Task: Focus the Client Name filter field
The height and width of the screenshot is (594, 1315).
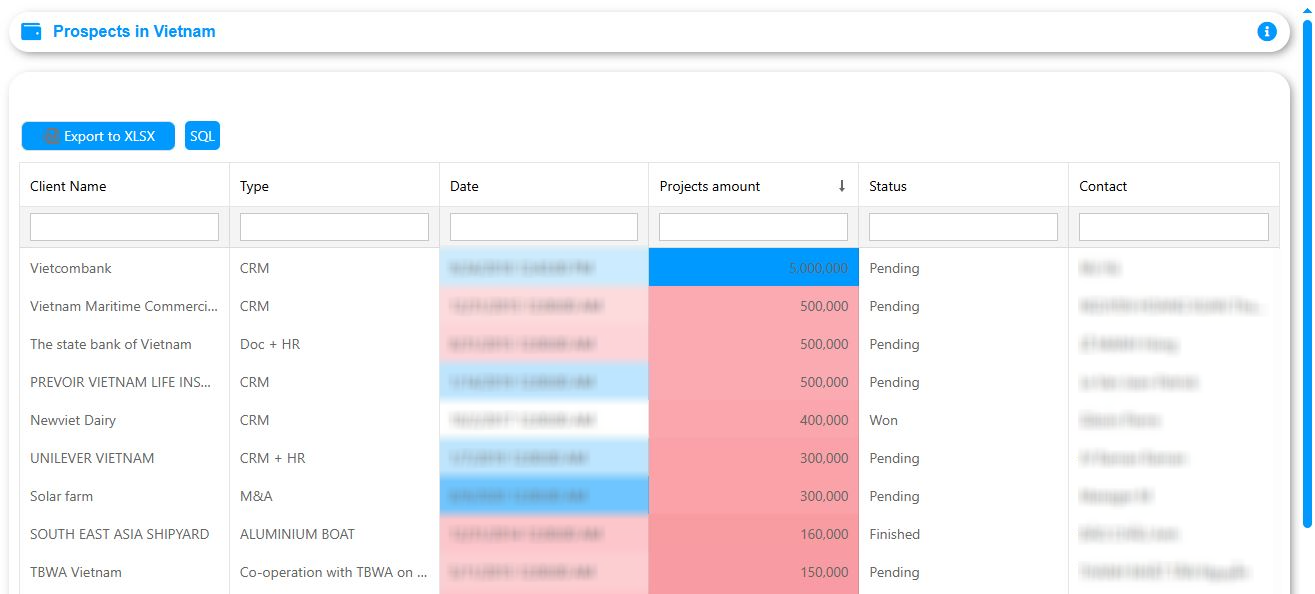Action: [x=124, y=227]
